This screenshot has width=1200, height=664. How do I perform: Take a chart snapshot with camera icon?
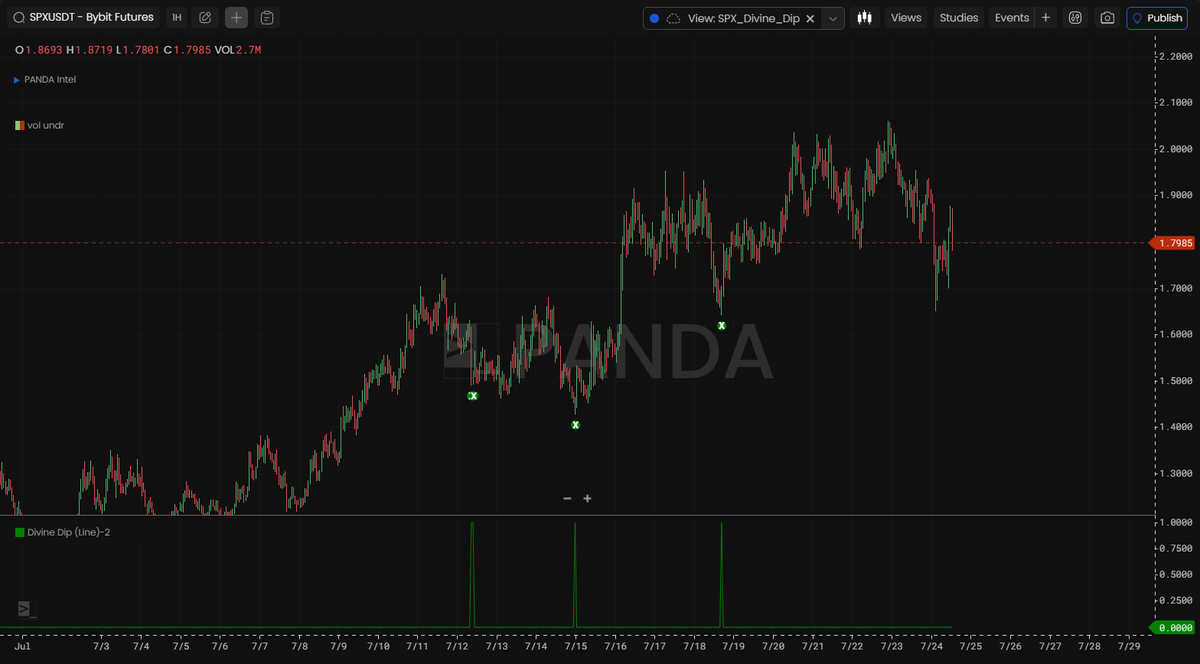(x=1107, y=18)
